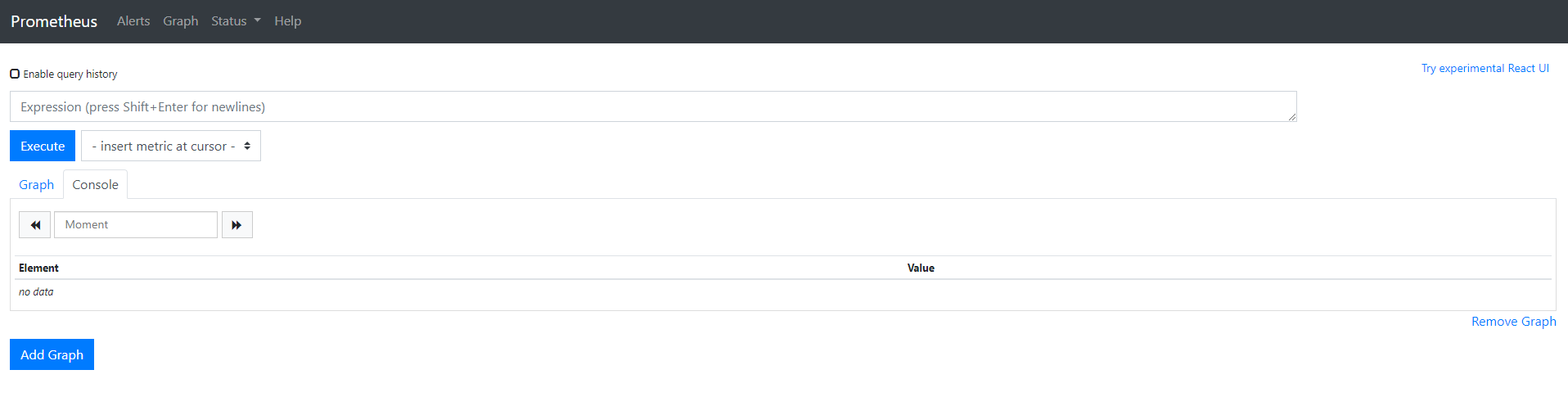The image size is (1568, 415).
Task: Focus the Expression query text field
Action: point(652,107)
